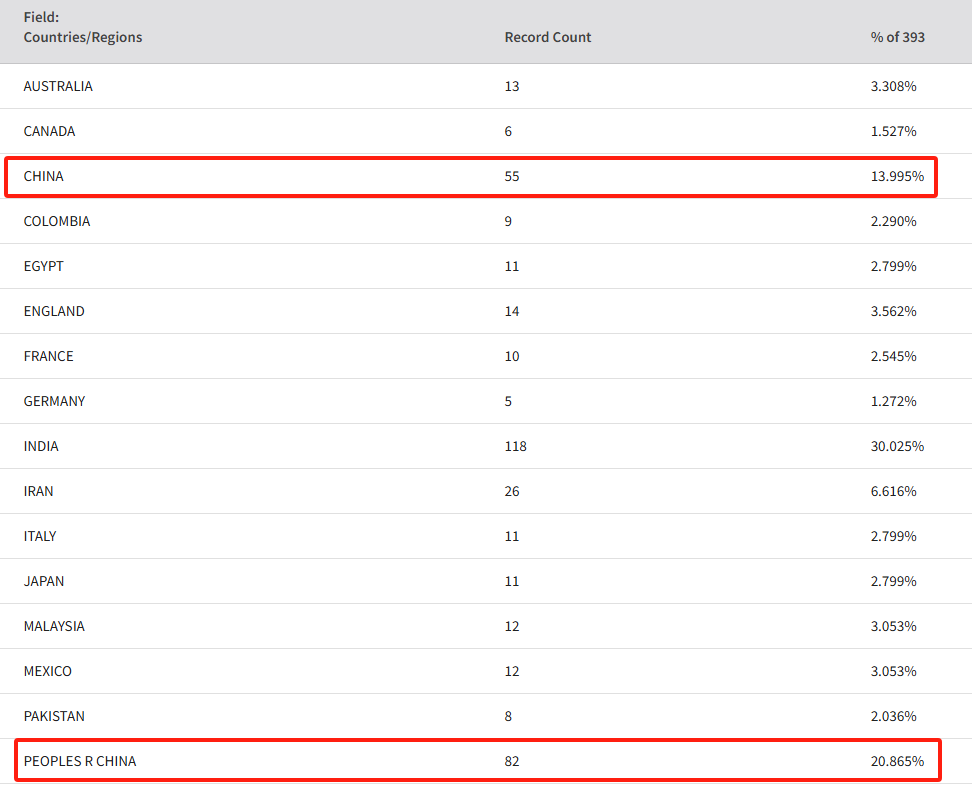Viewport: 972px width, 787px height.
Task: Click INDIA record count 118
Action: (x=515, y=446)
